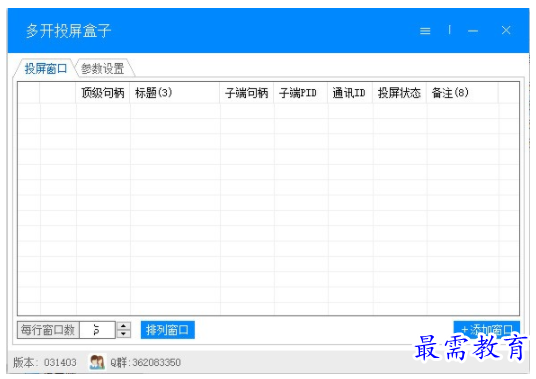Viewport: 536px width, 379px height.
Task: Click the thin vertical bar icon in title bar
Action: coord(450,30)
